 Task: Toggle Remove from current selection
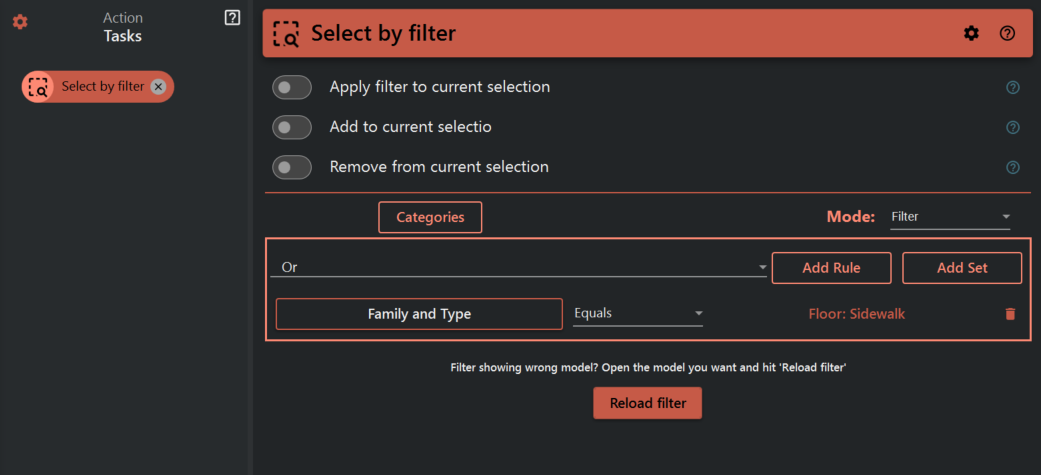291,167
